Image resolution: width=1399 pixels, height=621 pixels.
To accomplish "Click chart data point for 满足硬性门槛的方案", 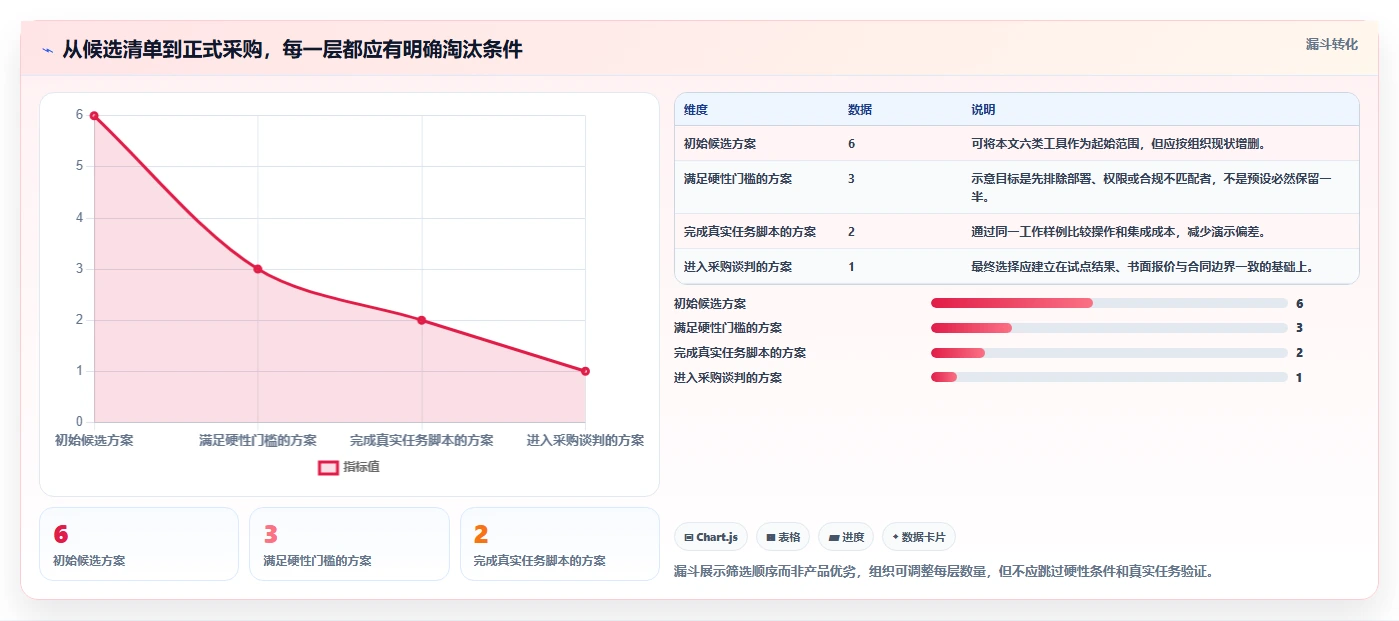I will 257,269.
